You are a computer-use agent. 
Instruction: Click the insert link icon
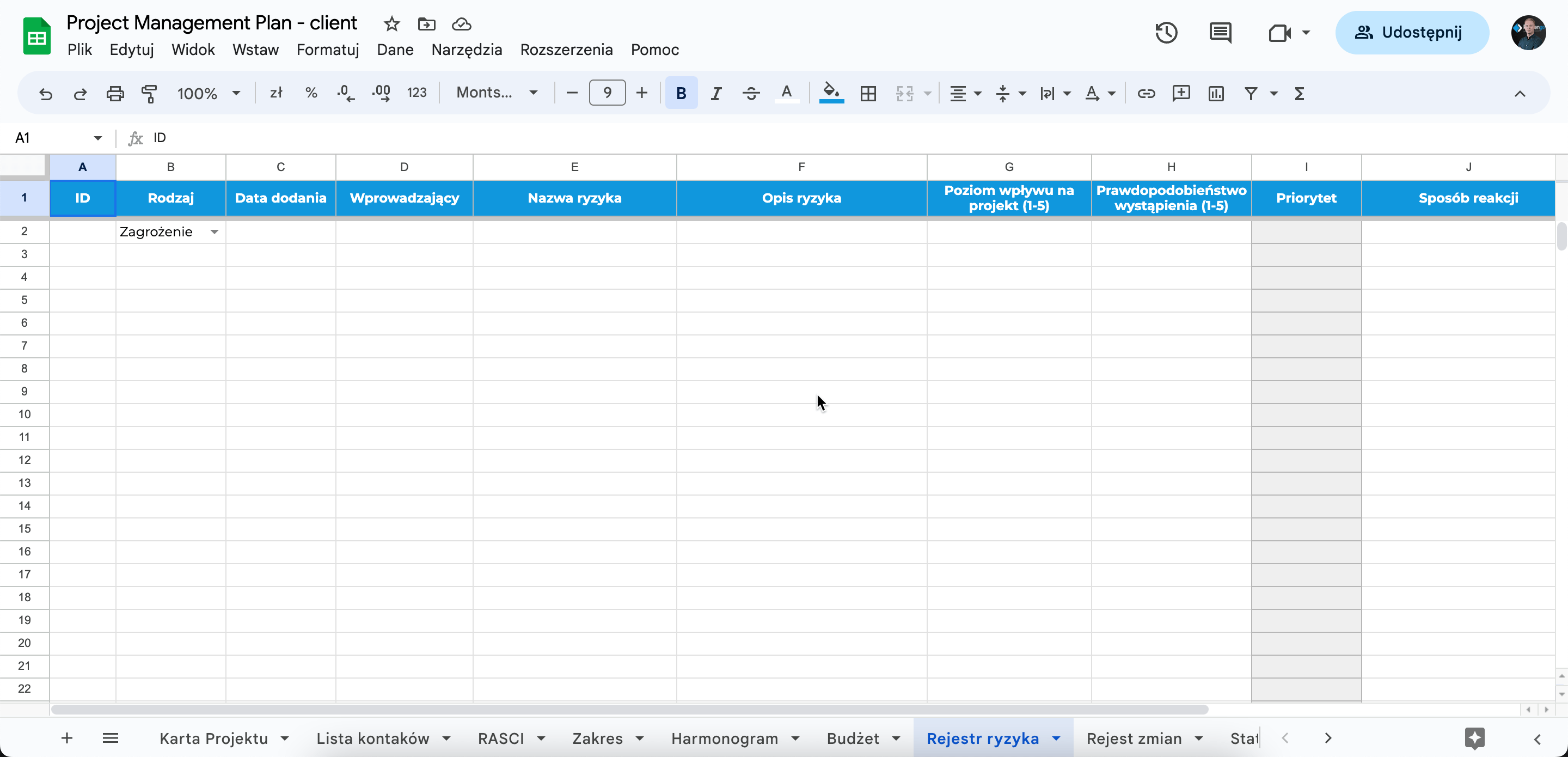coord(1146,93)
